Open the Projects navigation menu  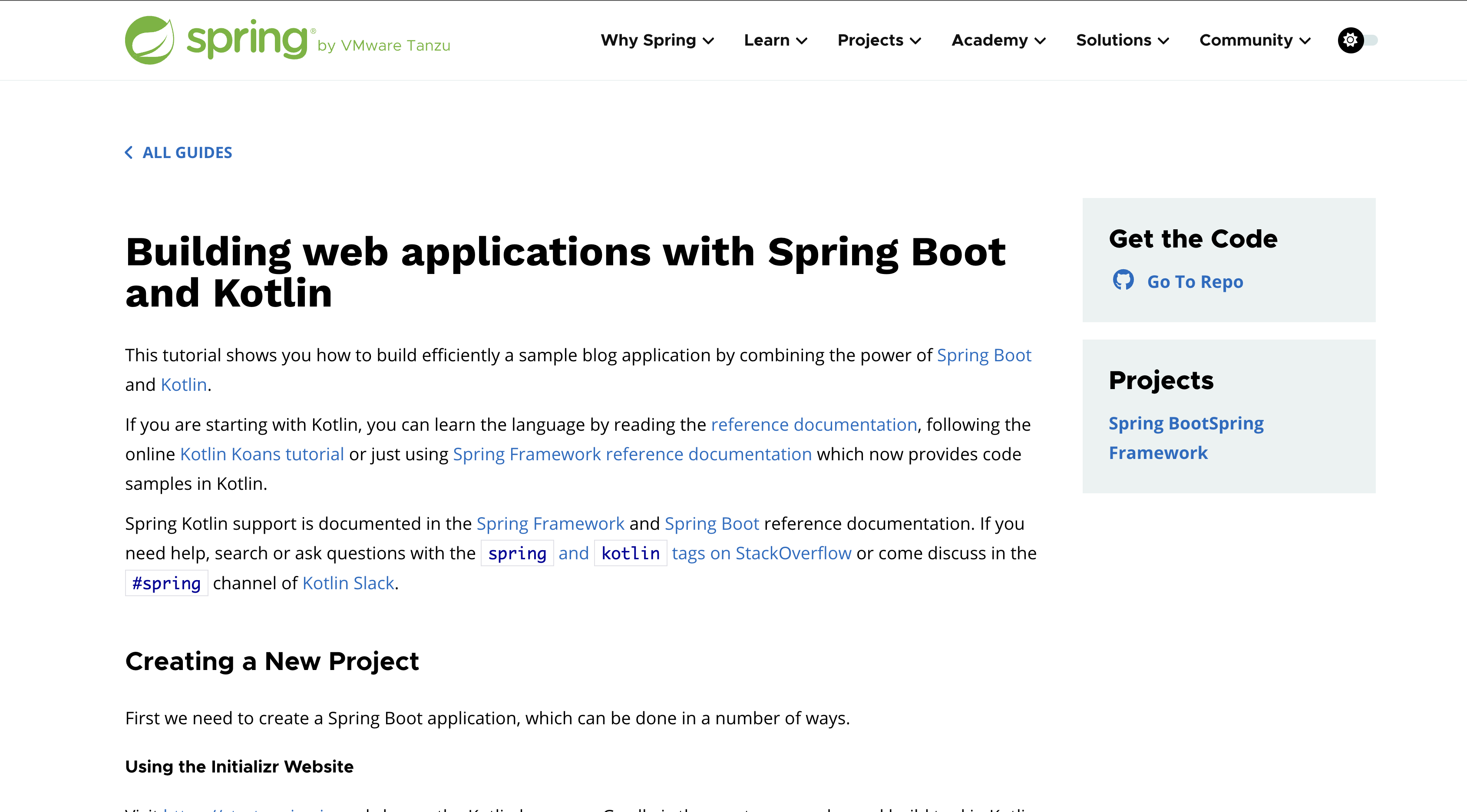click(x=879, y=40)
